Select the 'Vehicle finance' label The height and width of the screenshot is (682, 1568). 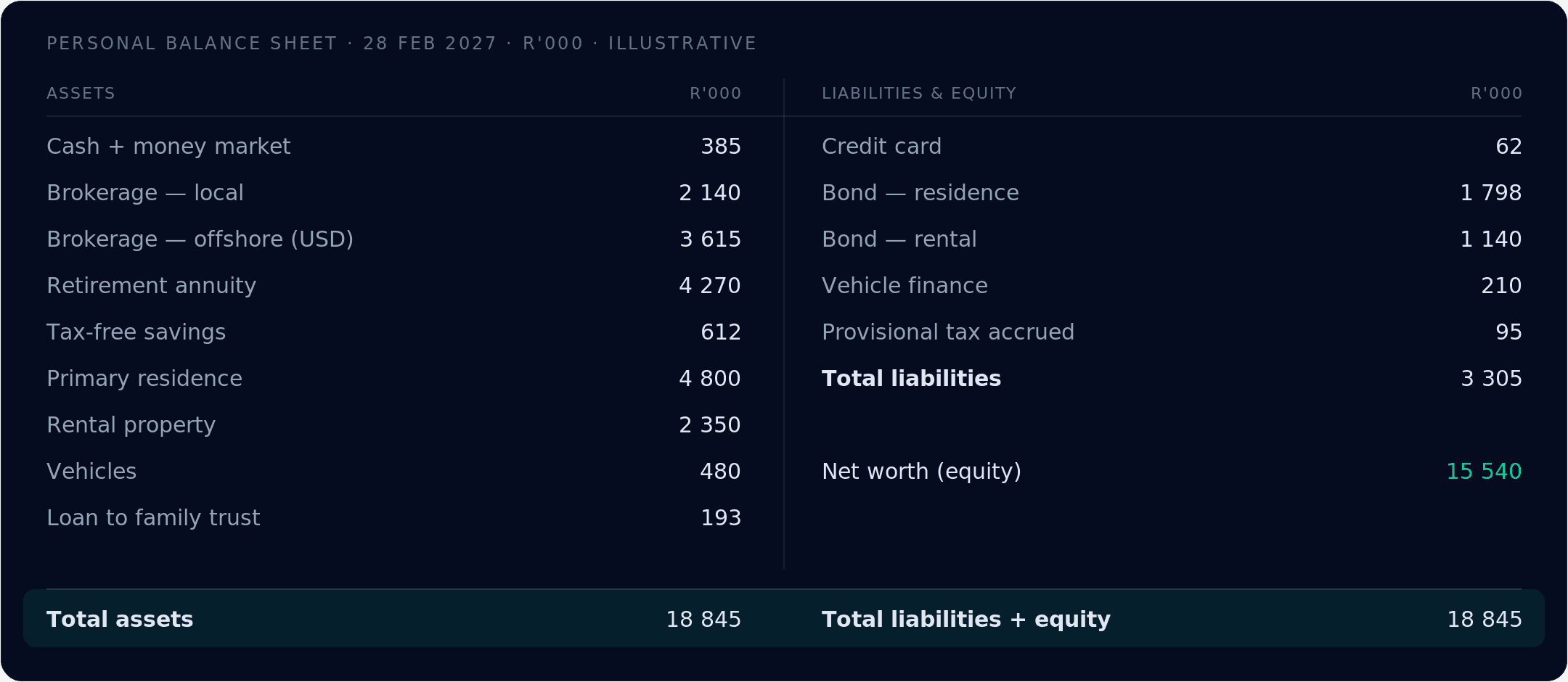click(x=905, y=286)
